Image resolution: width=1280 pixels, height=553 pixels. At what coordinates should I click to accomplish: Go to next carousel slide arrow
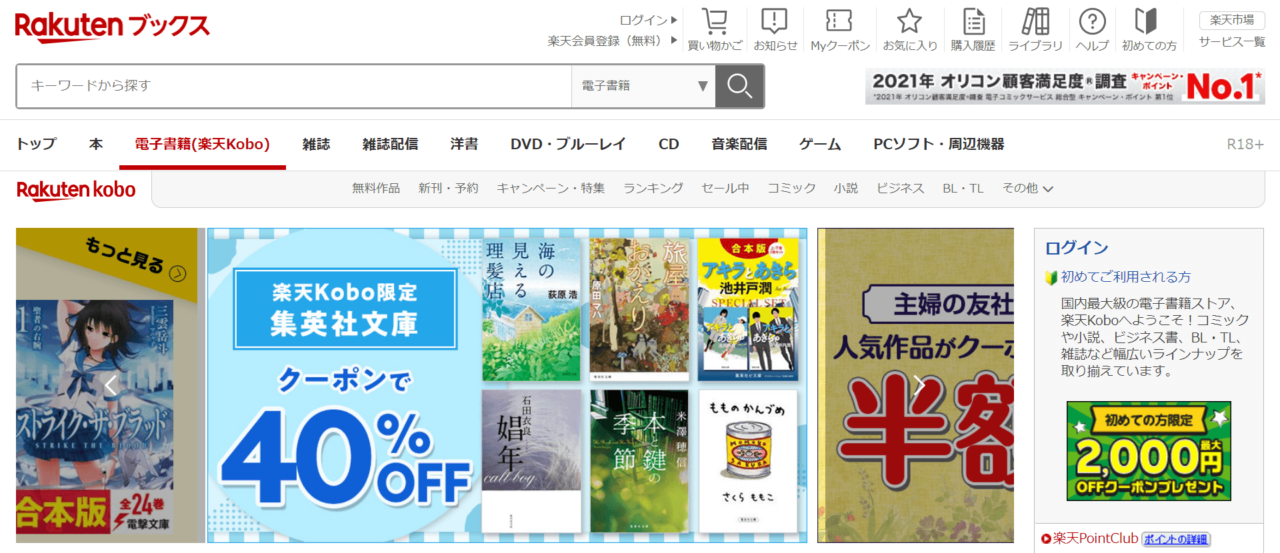[x=919, y=385]
